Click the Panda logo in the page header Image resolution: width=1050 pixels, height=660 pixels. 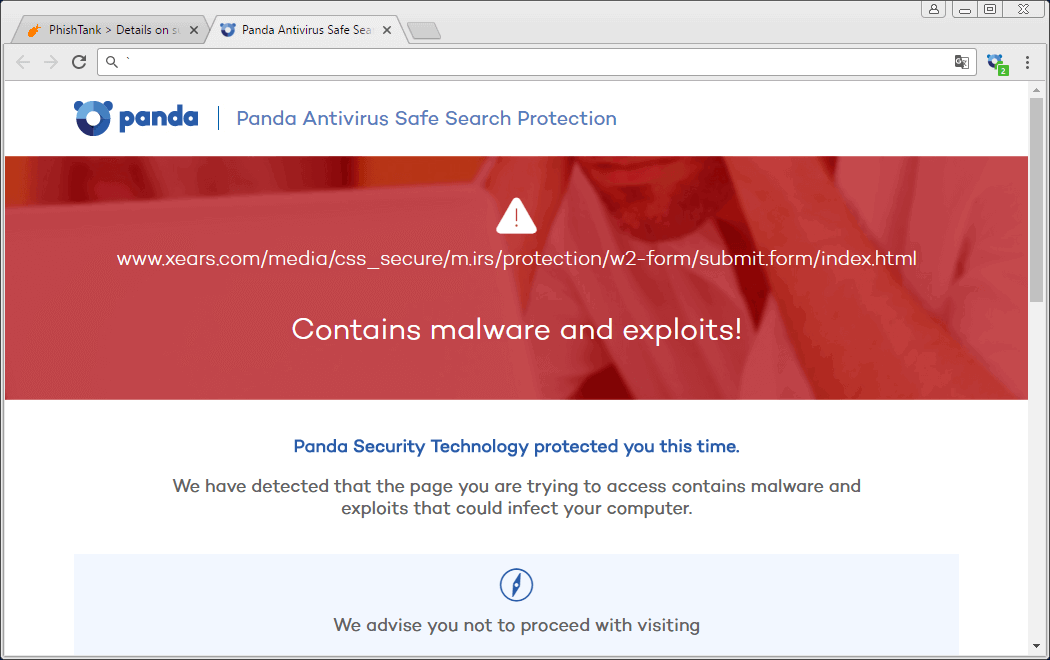coord(135,117)
